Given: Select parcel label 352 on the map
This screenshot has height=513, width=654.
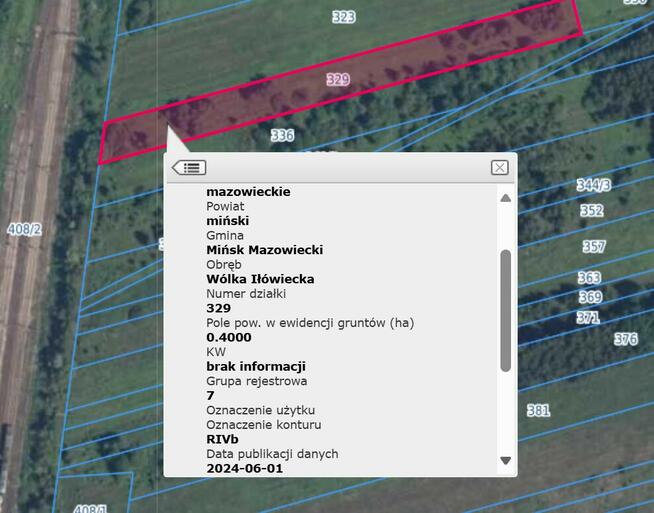Looking at the screenshot, I should tap(591, 211).
